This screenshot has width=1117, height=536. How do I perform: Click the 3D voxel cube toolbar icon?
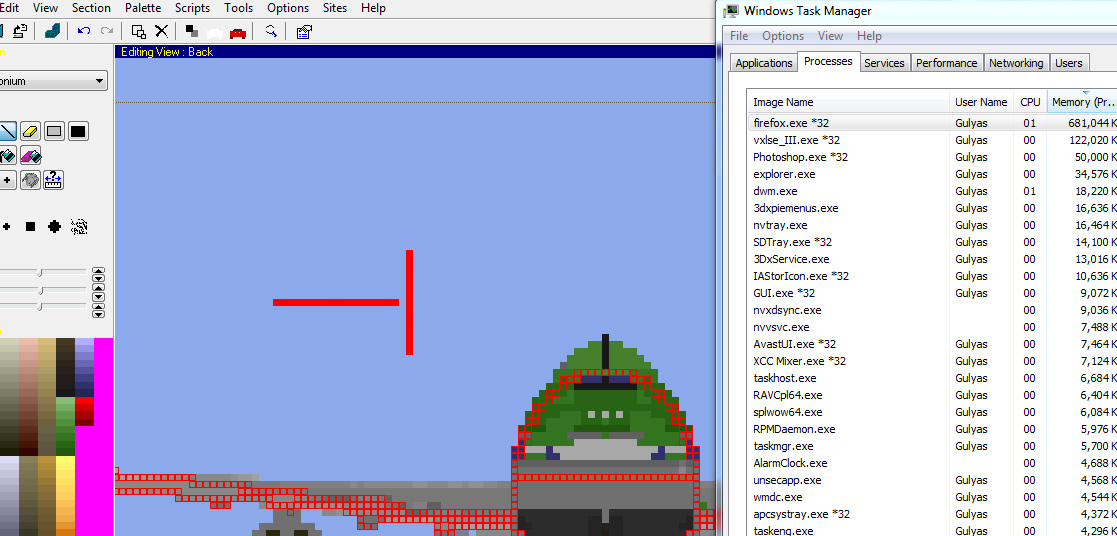tap(52, 31)
